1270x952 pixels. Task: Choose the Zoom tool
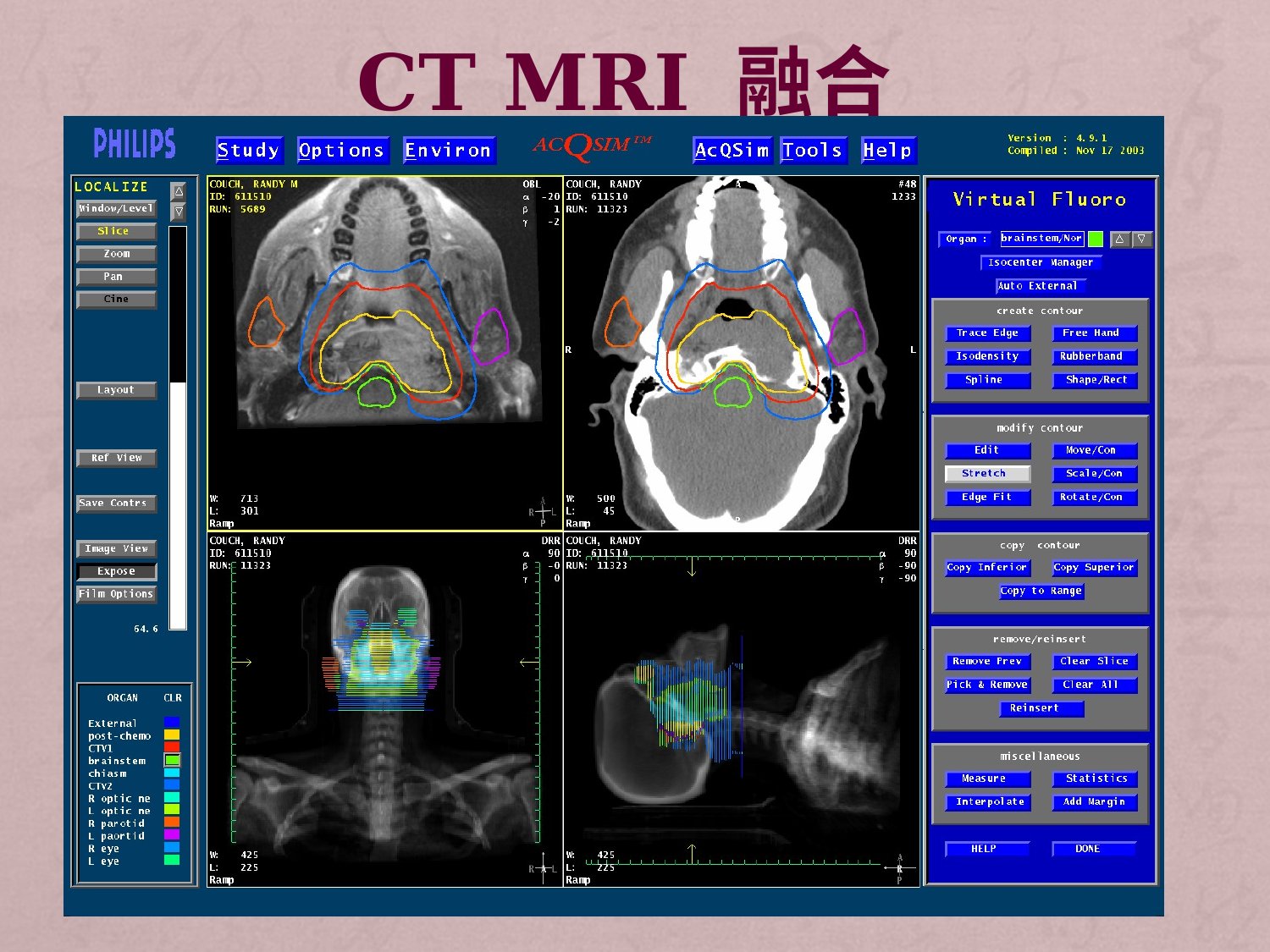tap(116, 254)
